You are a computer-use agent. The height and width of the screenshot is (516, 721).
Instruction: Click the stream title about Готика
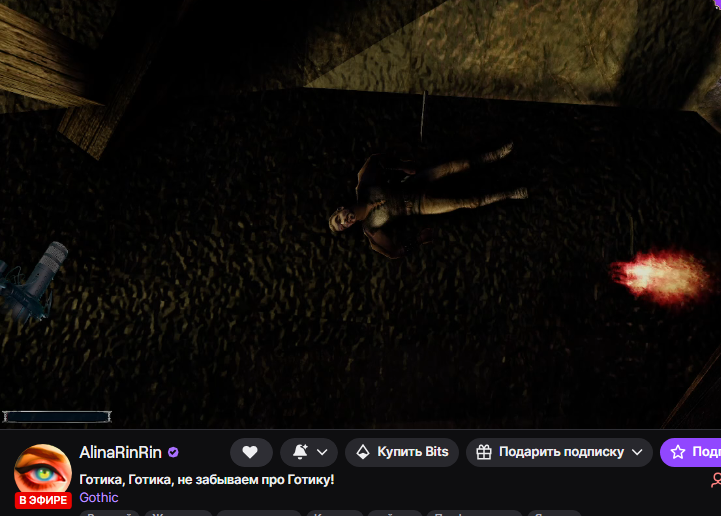point(206,480)
